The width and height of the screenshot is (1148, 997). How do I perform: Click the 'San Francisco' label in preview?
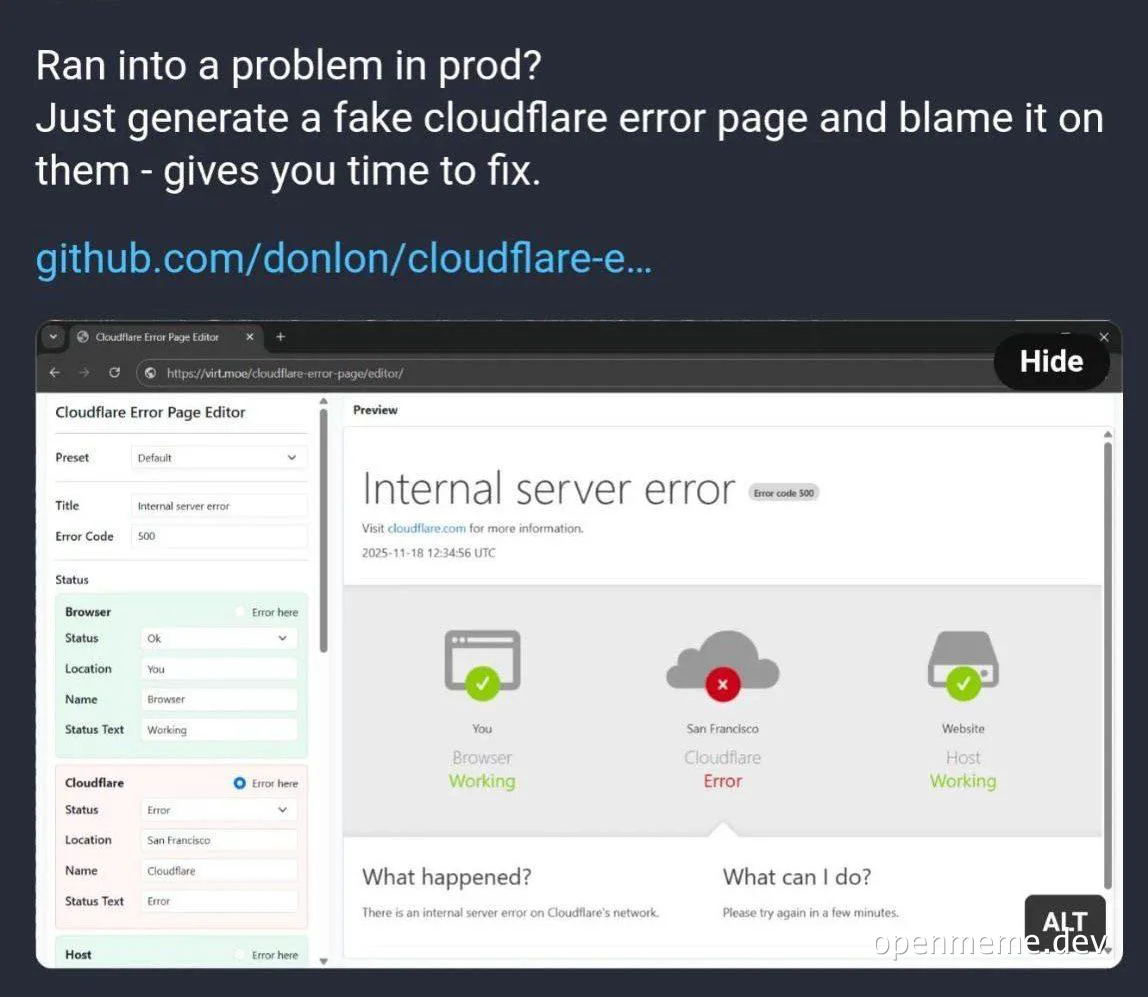point(723,729)
